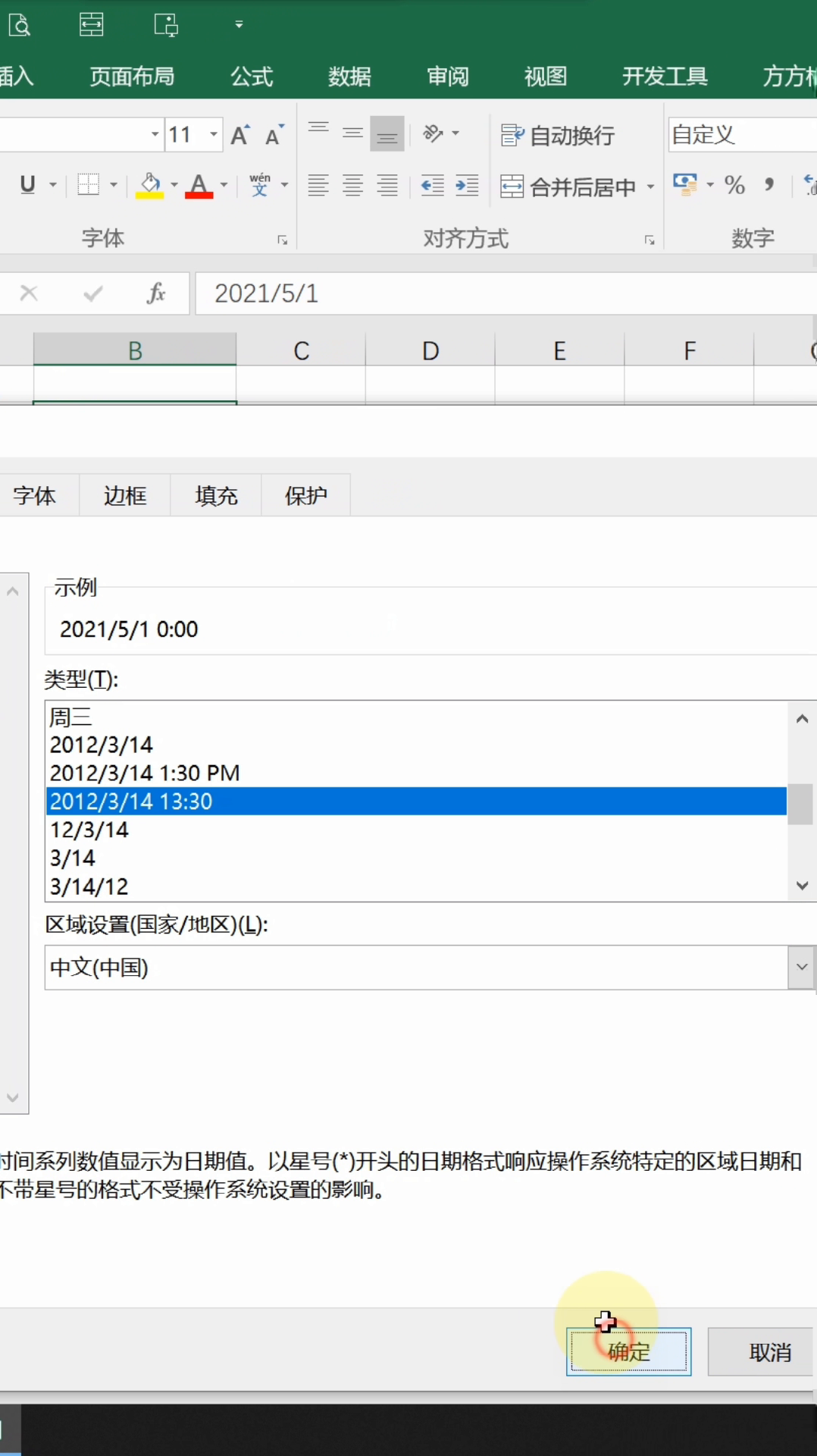Increase the font size
The height and width of the screenshot is (1456, 817).
[x=240, y=135]
